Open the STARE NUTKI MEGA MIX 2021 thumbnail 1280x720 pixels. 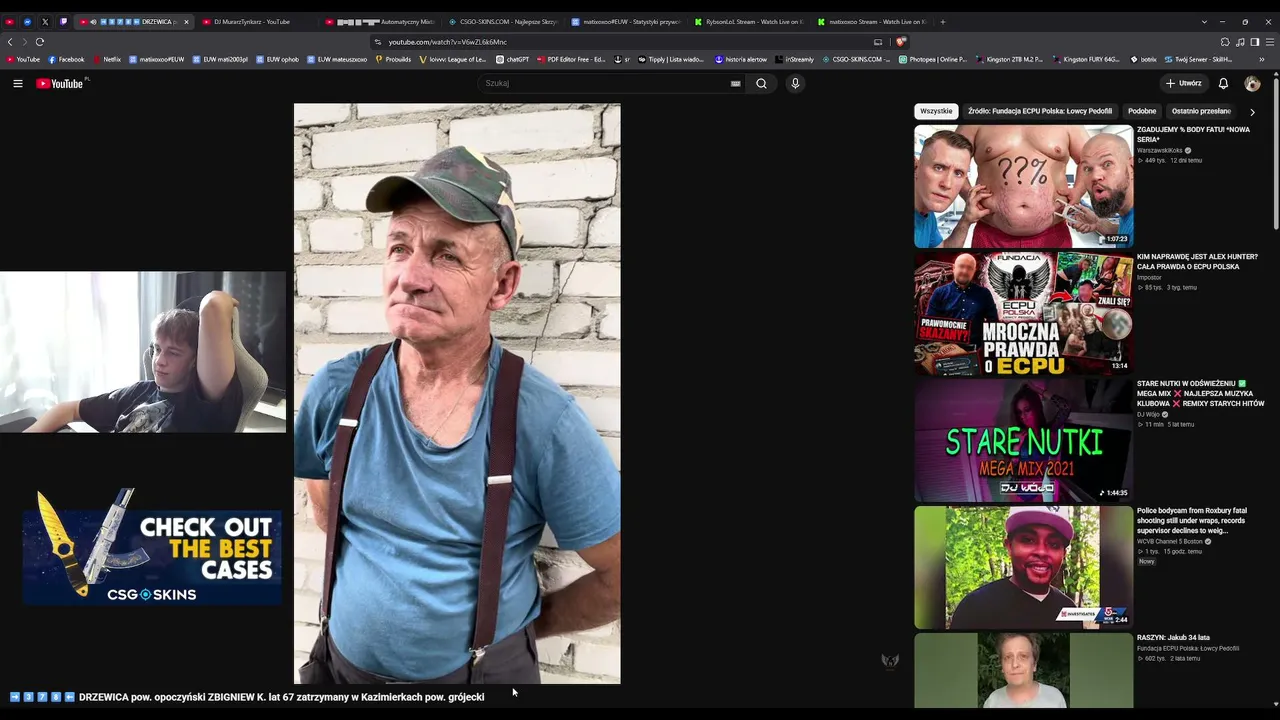1024,440
